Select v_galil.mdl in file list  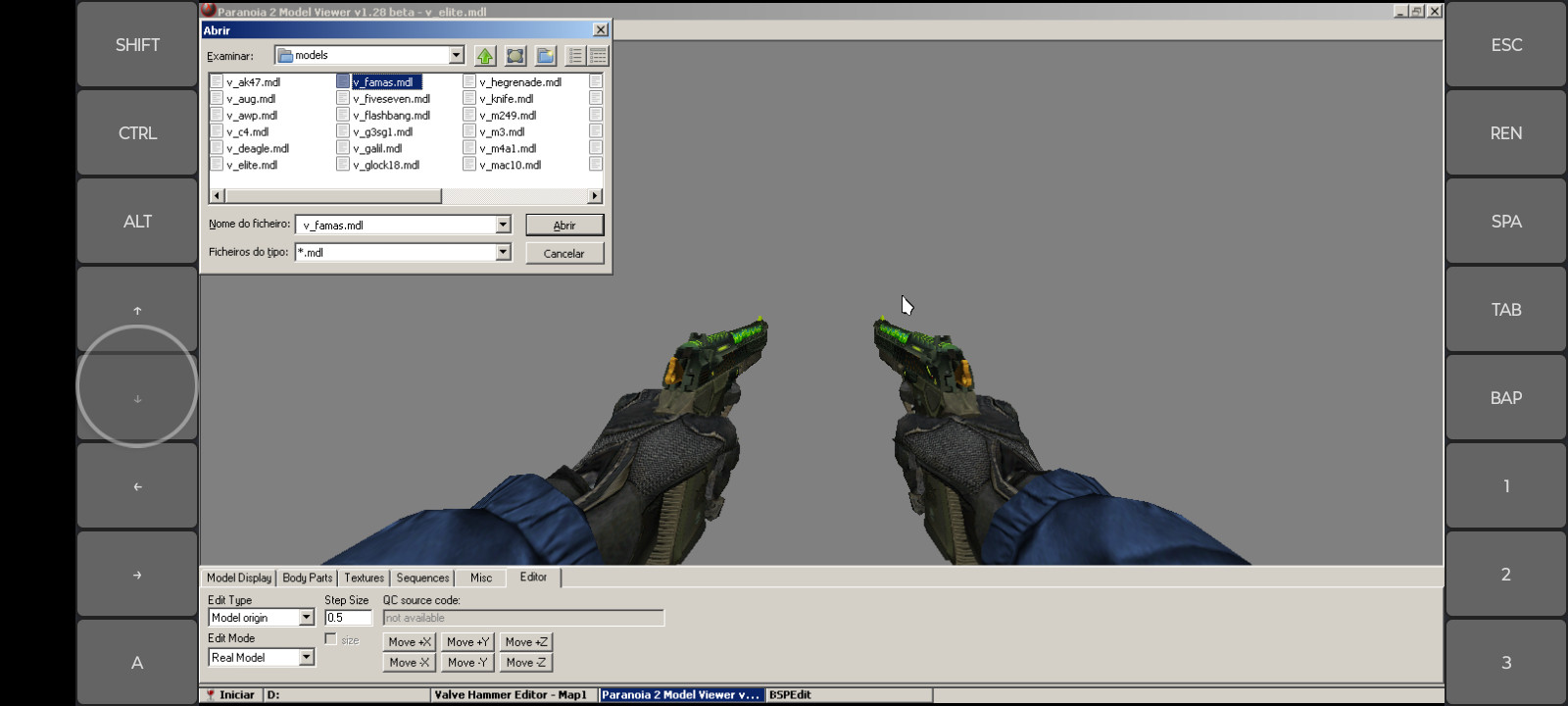[377, 148]
